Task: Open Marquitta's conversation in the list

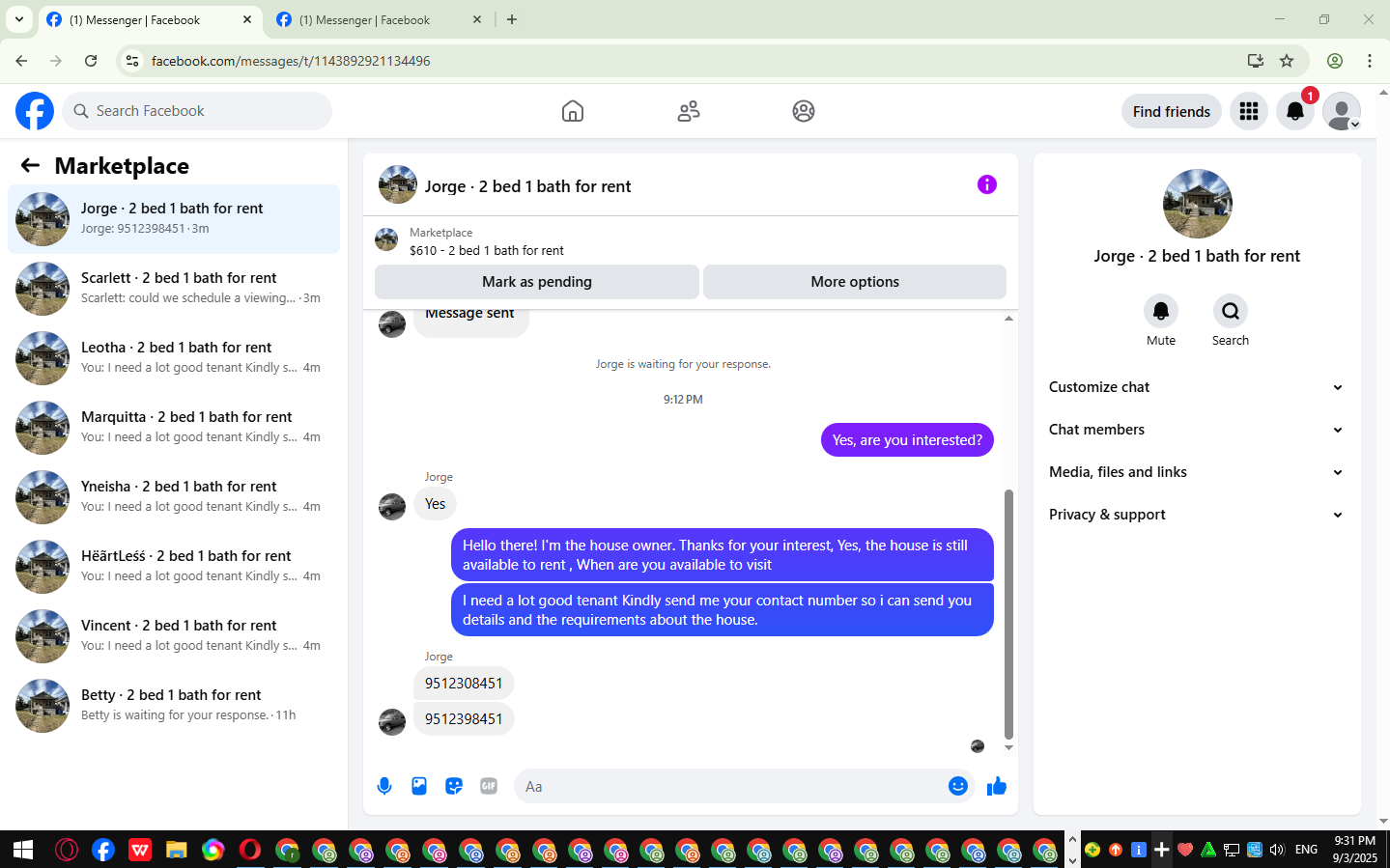Action: [x=174, y=428]
